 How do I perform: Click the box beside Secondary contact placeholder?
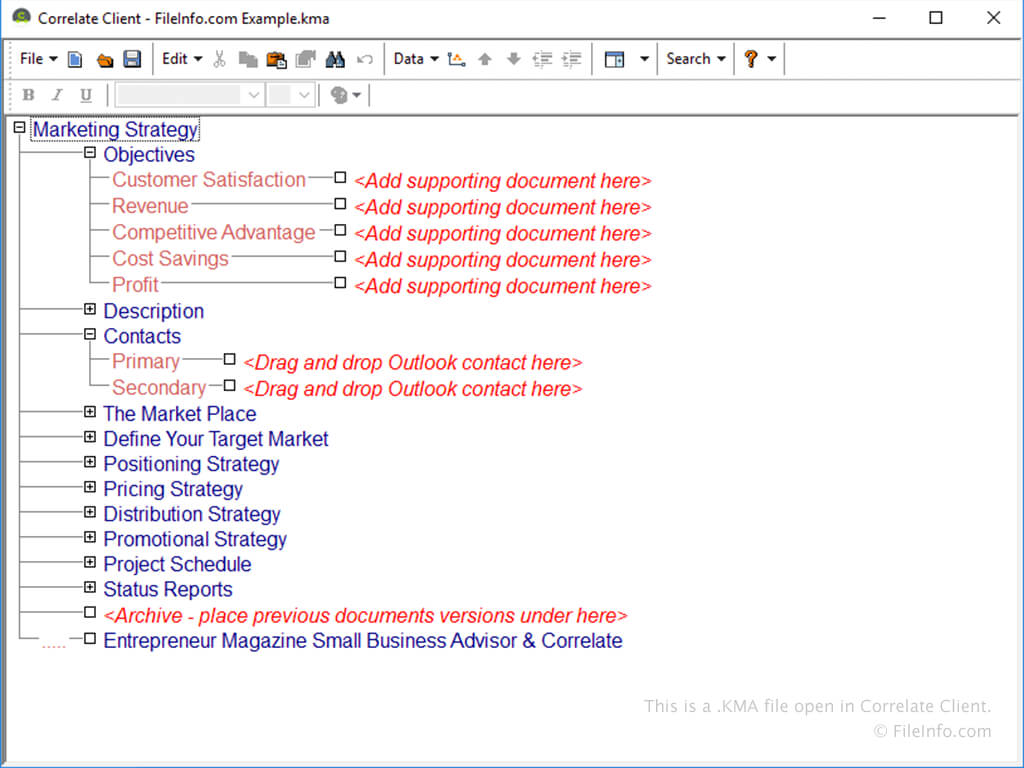coord(229,385)
